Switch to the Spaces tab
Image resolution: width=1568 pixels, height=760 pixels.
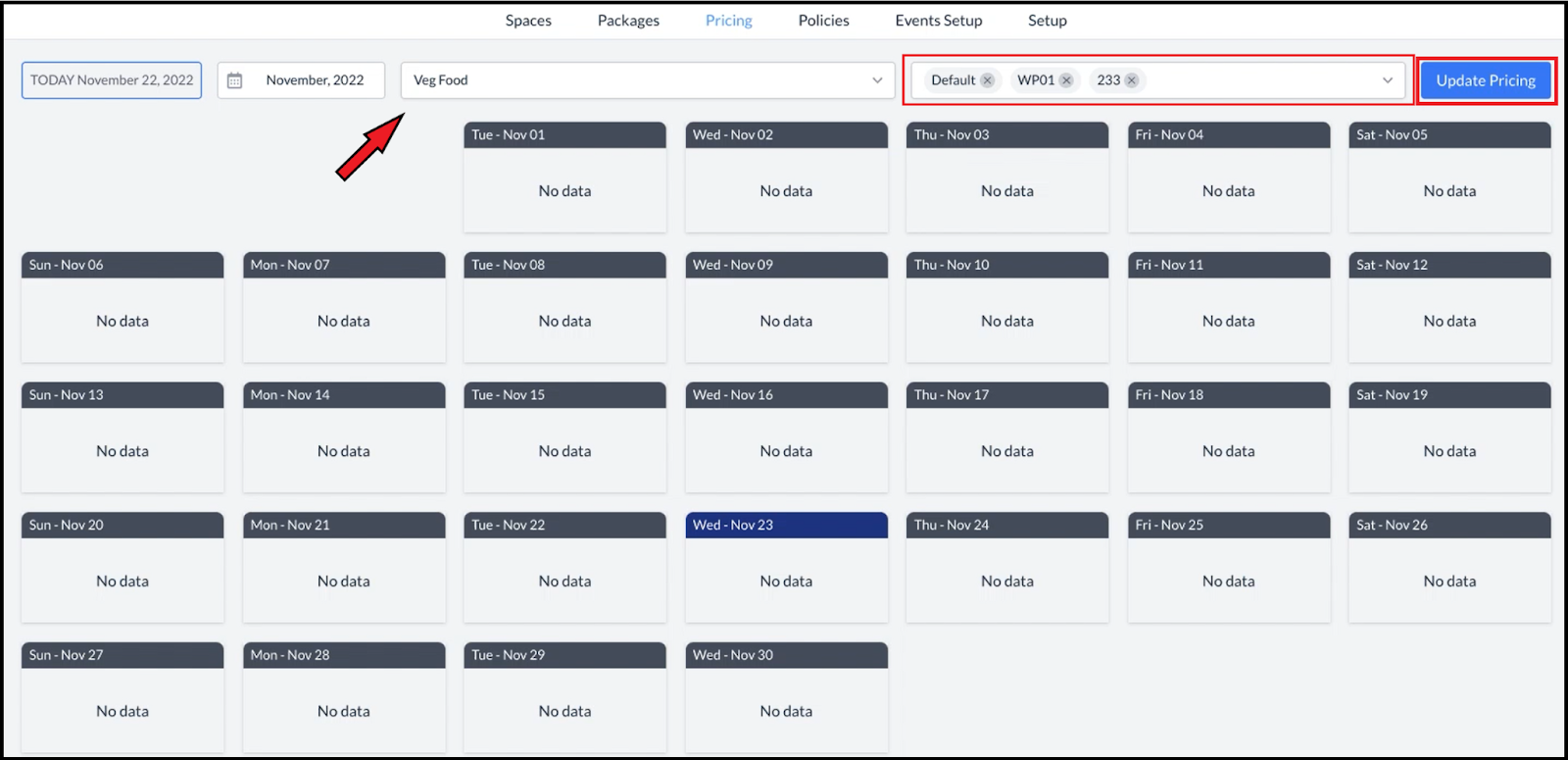click(528, 21)
